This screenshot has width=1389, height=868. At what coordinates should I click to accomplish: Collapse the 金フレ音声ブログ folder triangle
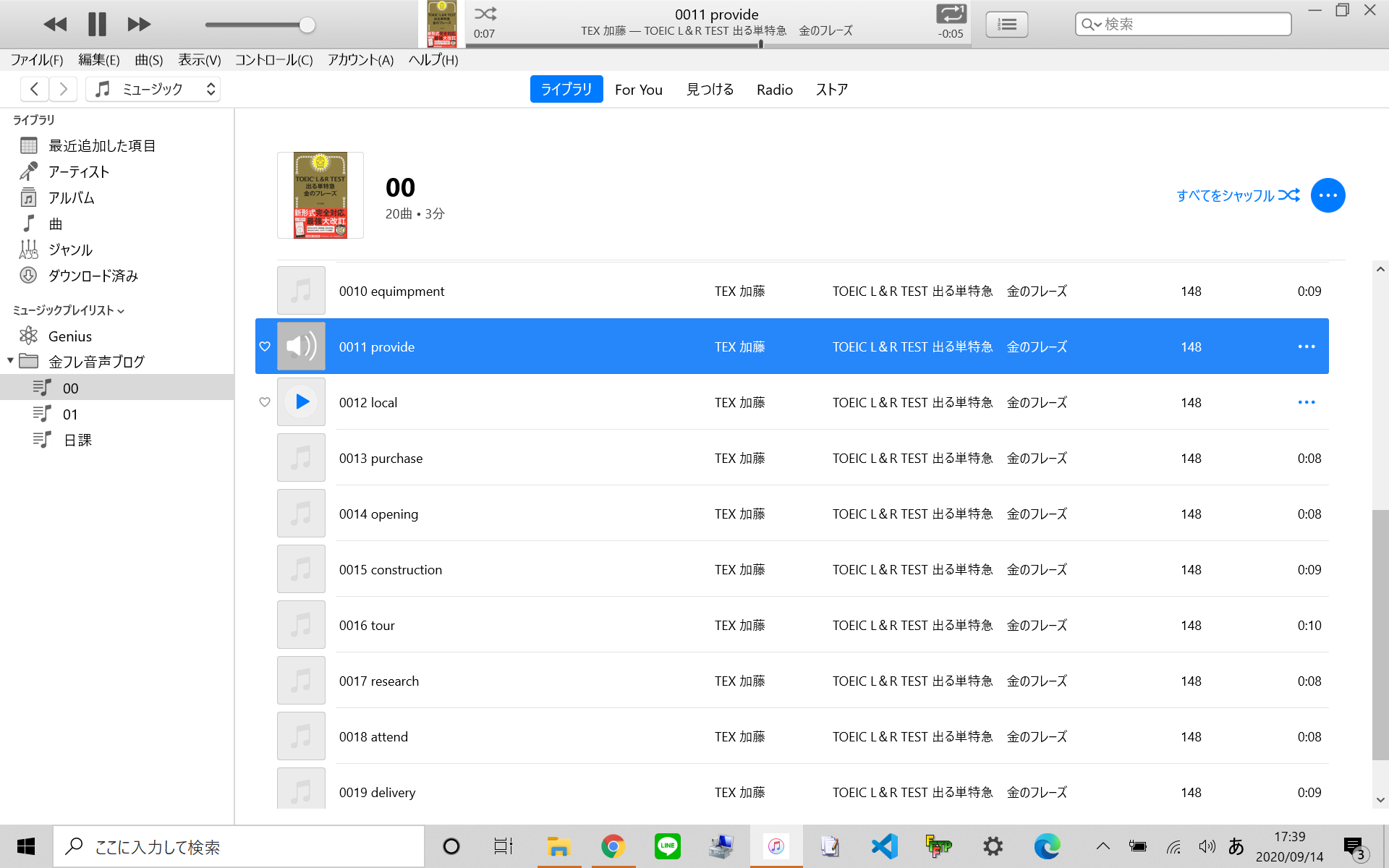[10, 360]
